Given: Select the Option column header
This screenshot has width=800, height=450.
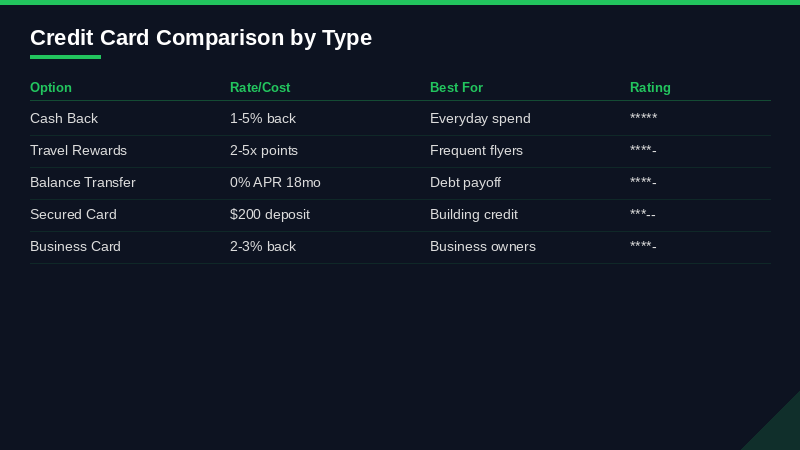Looking at the screenshot, I should tap(51, 88).
